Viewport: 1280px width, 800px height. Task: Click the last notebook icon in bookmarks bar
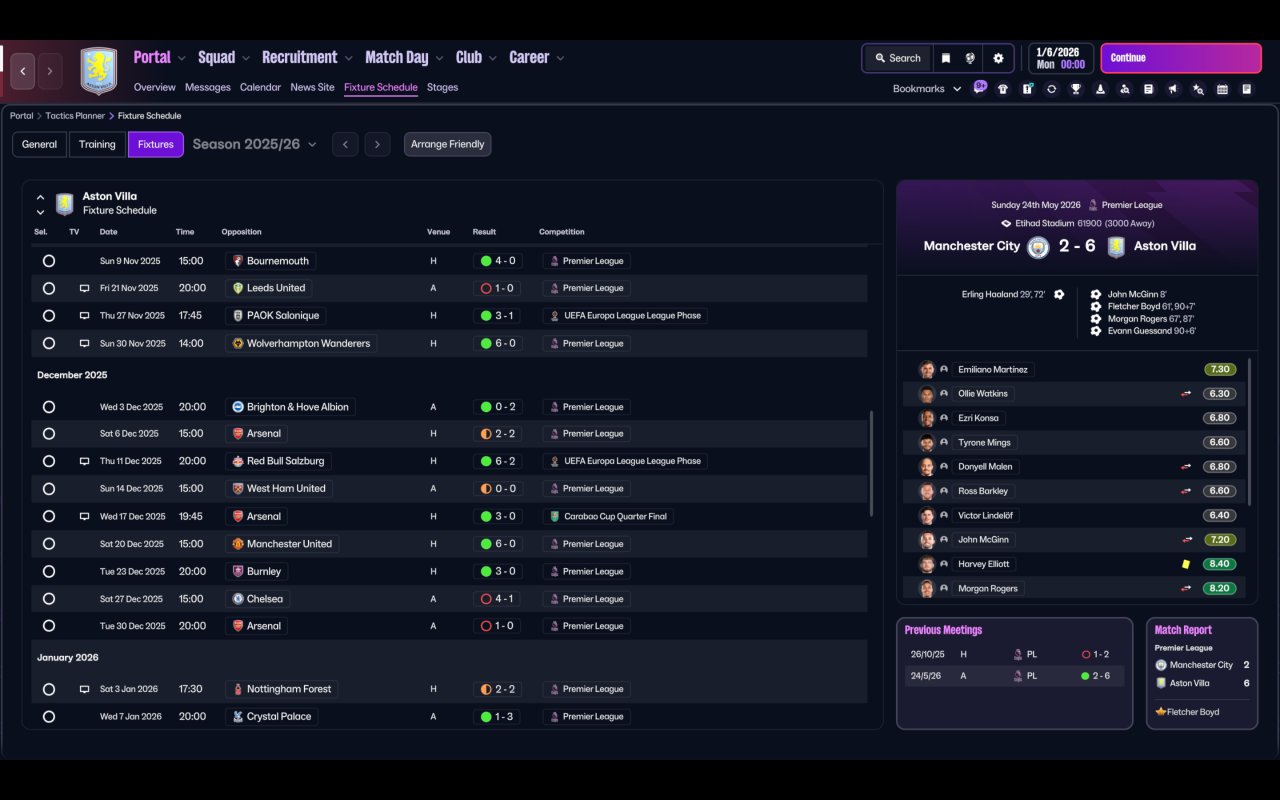tap(1247, 89)
